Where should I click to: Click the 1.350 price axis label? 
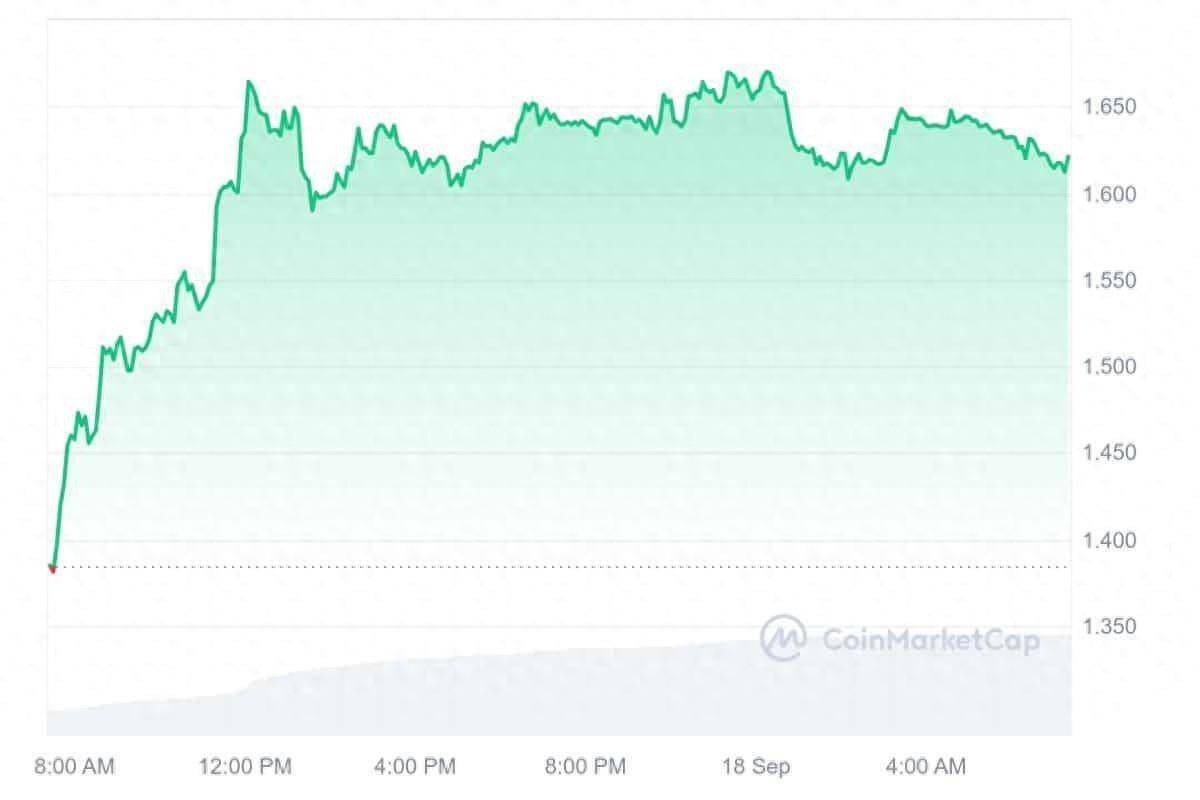point(1111,627)
